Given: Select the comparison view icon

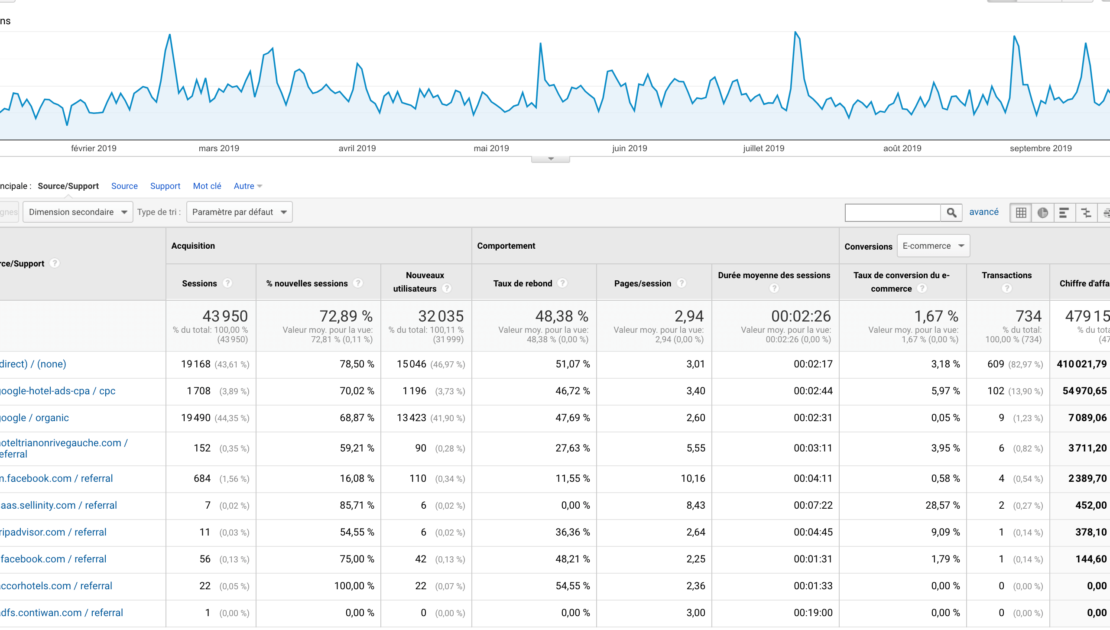Looking at the screenshot, I should 1086,213.
